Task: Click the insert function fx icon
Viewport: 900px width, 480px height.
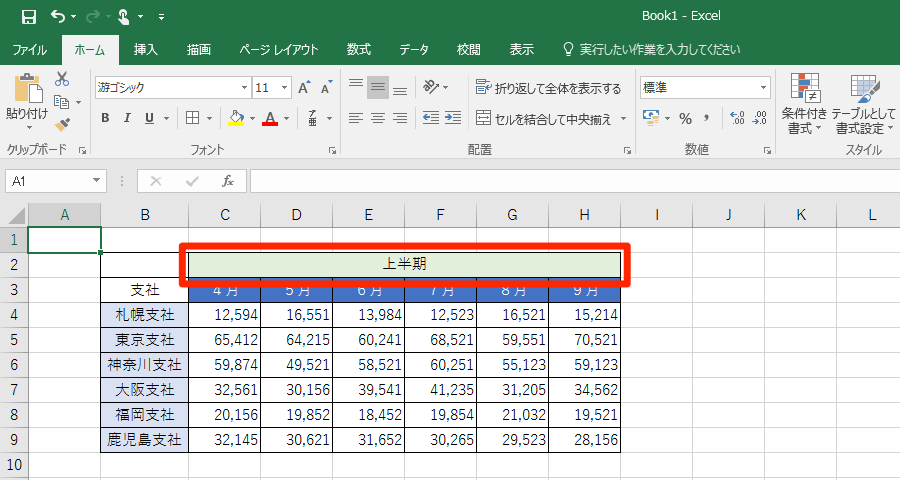Action: [228, 181]
